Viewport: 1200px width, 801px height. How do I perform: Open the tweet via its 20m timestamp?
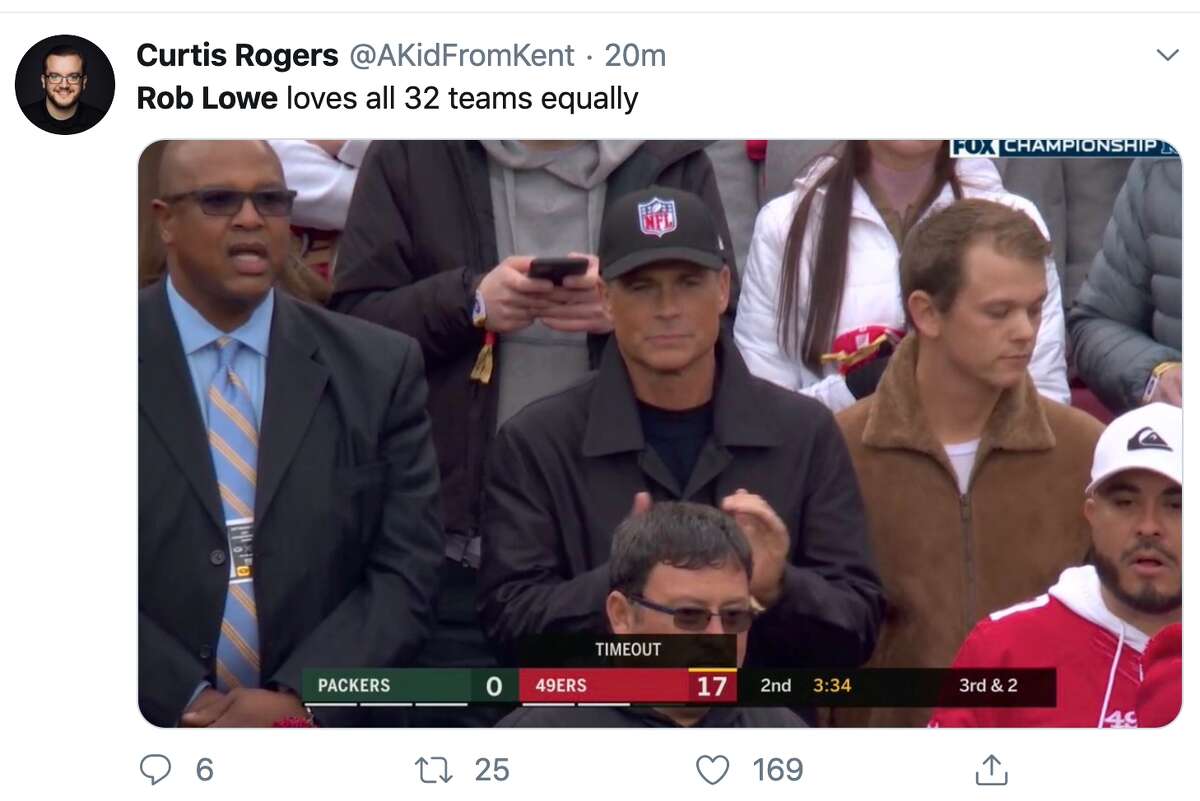point(636,56)
